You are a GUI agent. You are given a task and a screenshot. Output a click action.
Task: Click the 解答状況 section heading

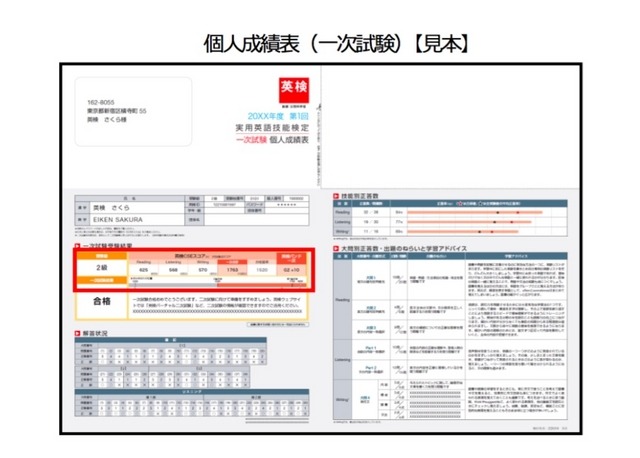(95, 333)
